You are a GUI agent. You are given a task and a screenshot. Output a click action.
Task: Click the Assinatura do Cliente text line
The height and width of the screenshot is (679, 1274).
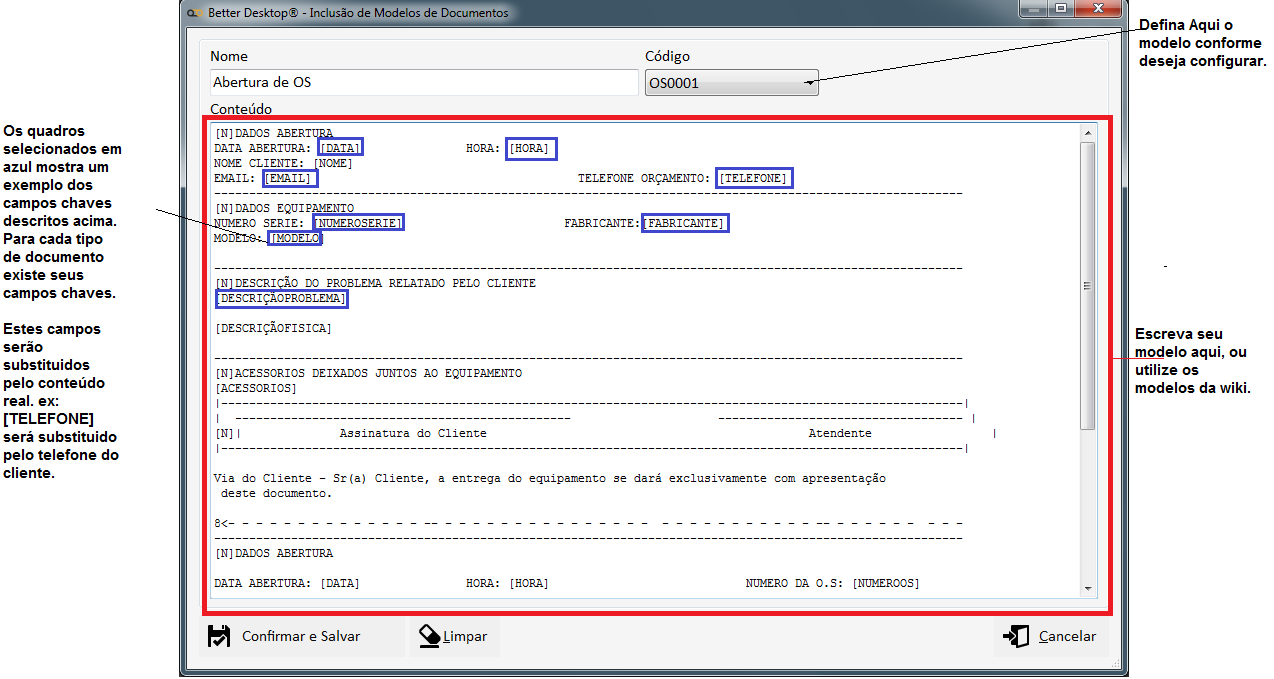tap(413, 433)
